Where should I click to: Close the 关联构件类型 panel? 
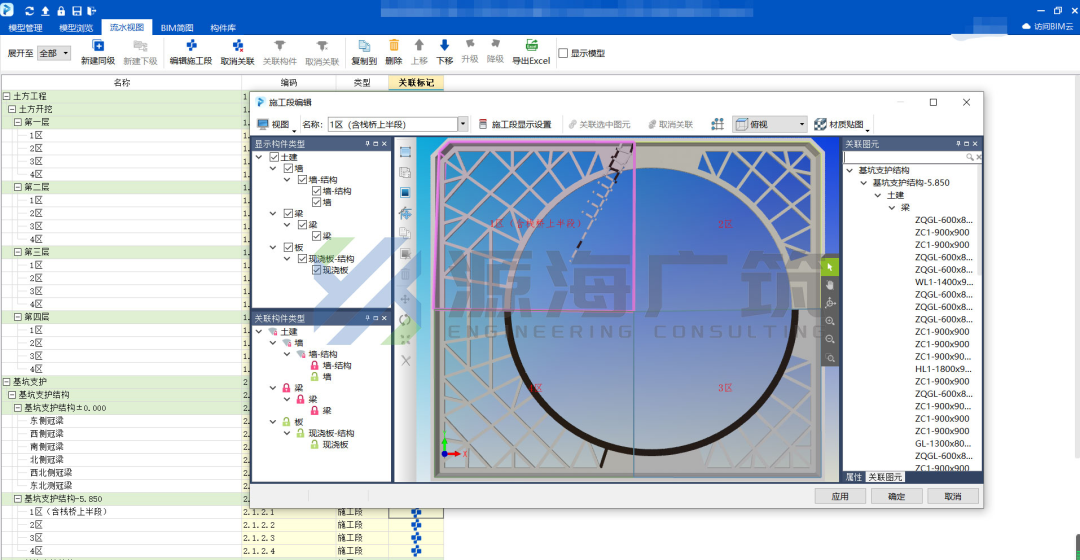(x=384, y=318)
